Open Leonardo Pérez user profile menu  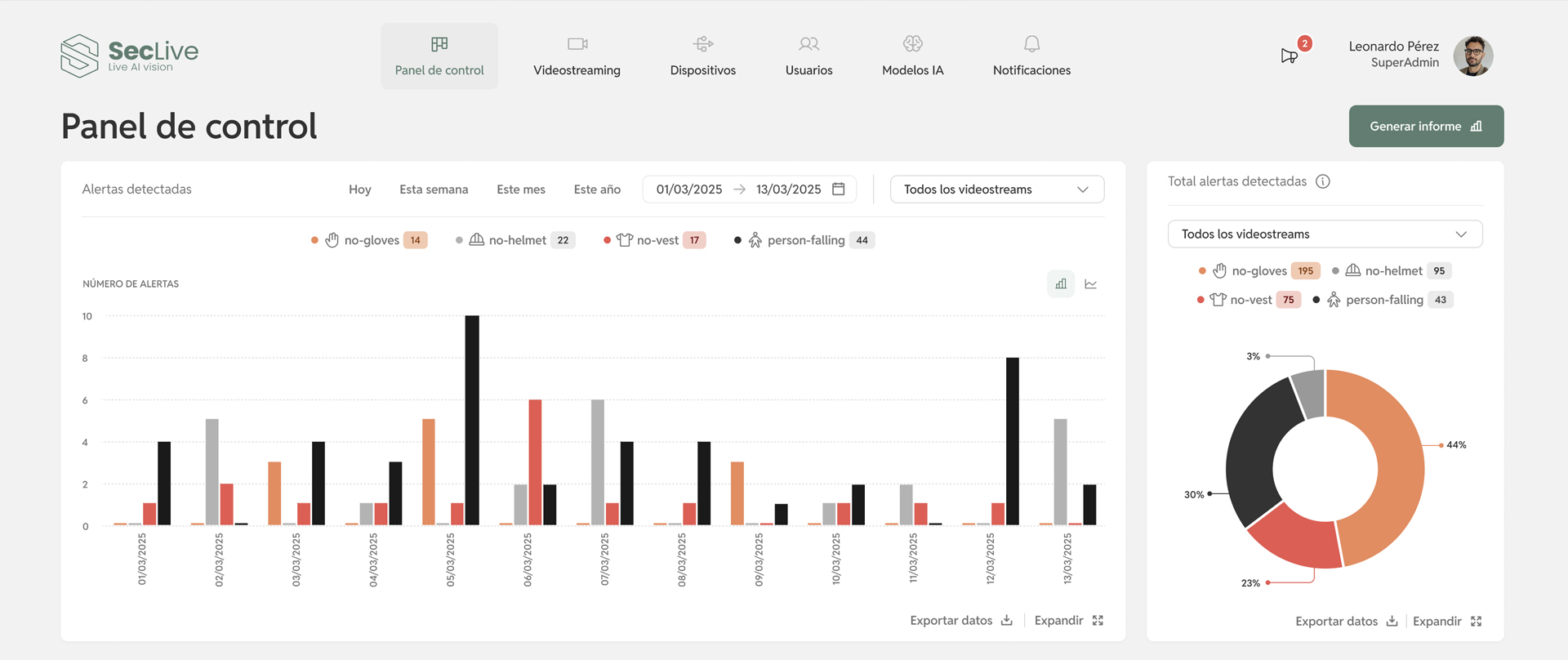1419,55
